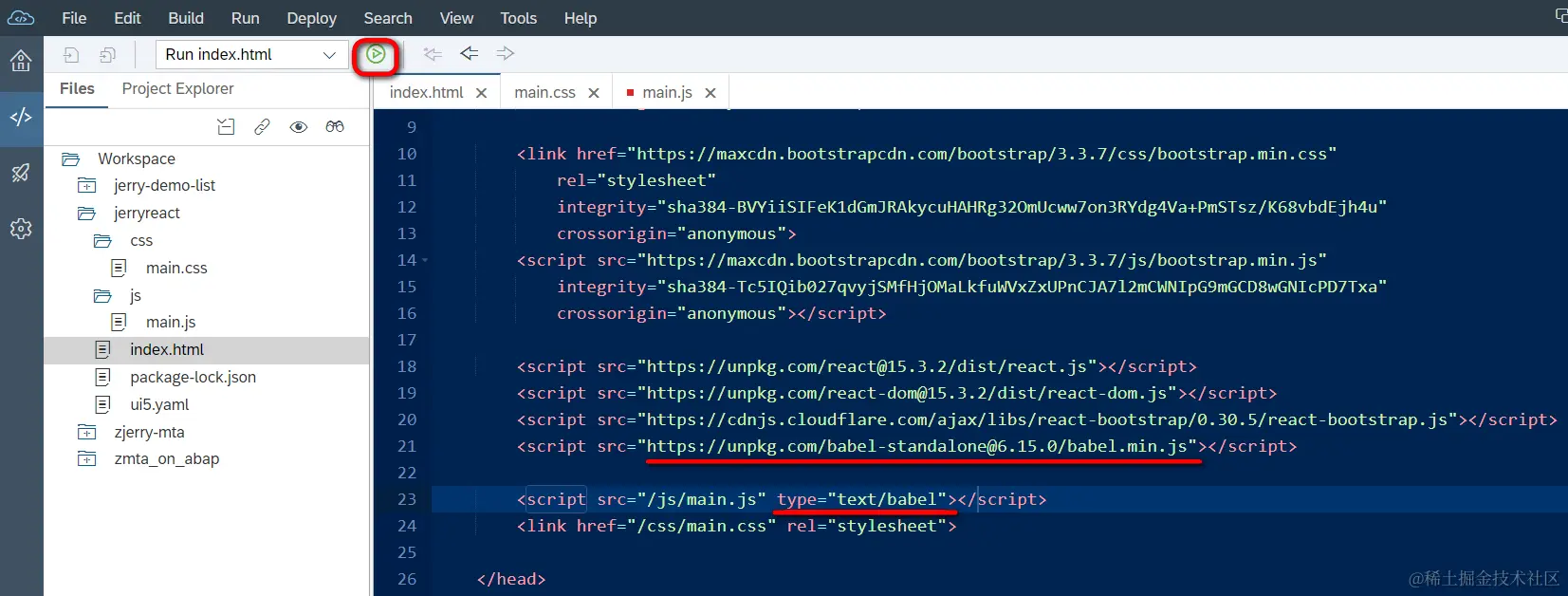Click the SAP Web IDE cloud logo
Screen dimensions: 1568x596
(x=21, y=17)
